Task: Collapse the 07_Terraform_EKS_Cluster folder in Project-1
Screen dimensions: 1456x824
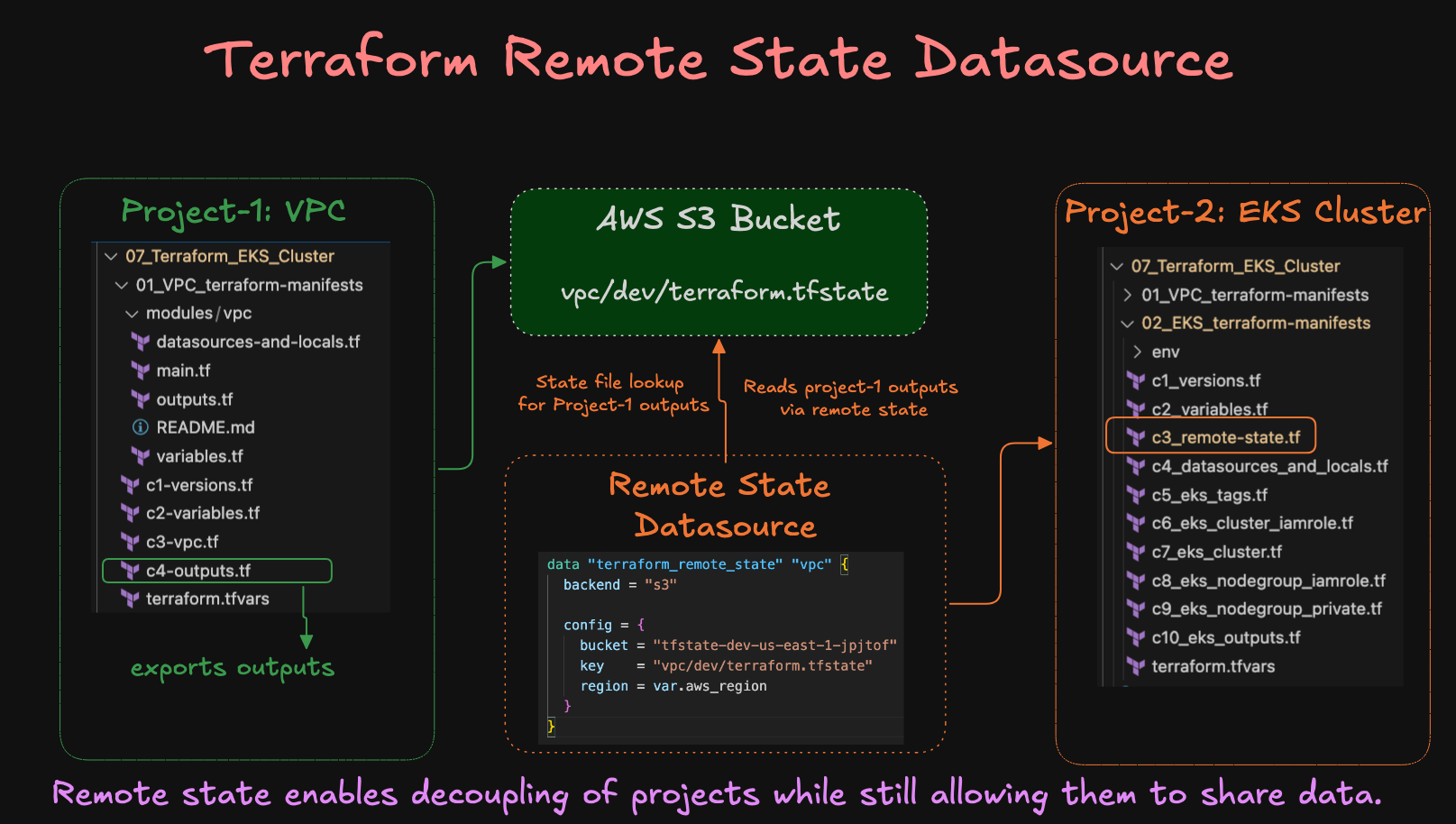Action: tap(111, 256)
